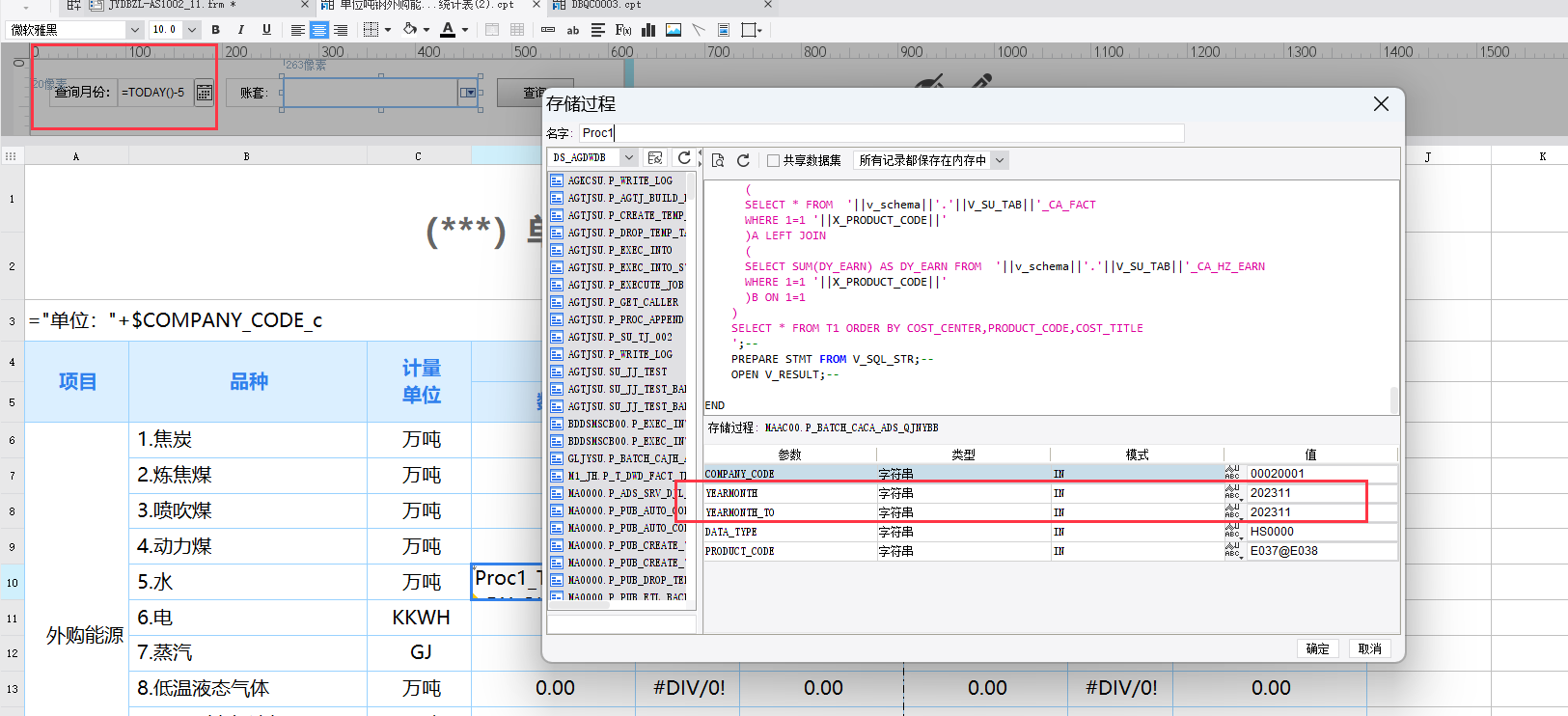The width and height of the screenshot is (1568, 716).
Task: Close the 存储过程 dialog
Action: tap(1381, 103)
